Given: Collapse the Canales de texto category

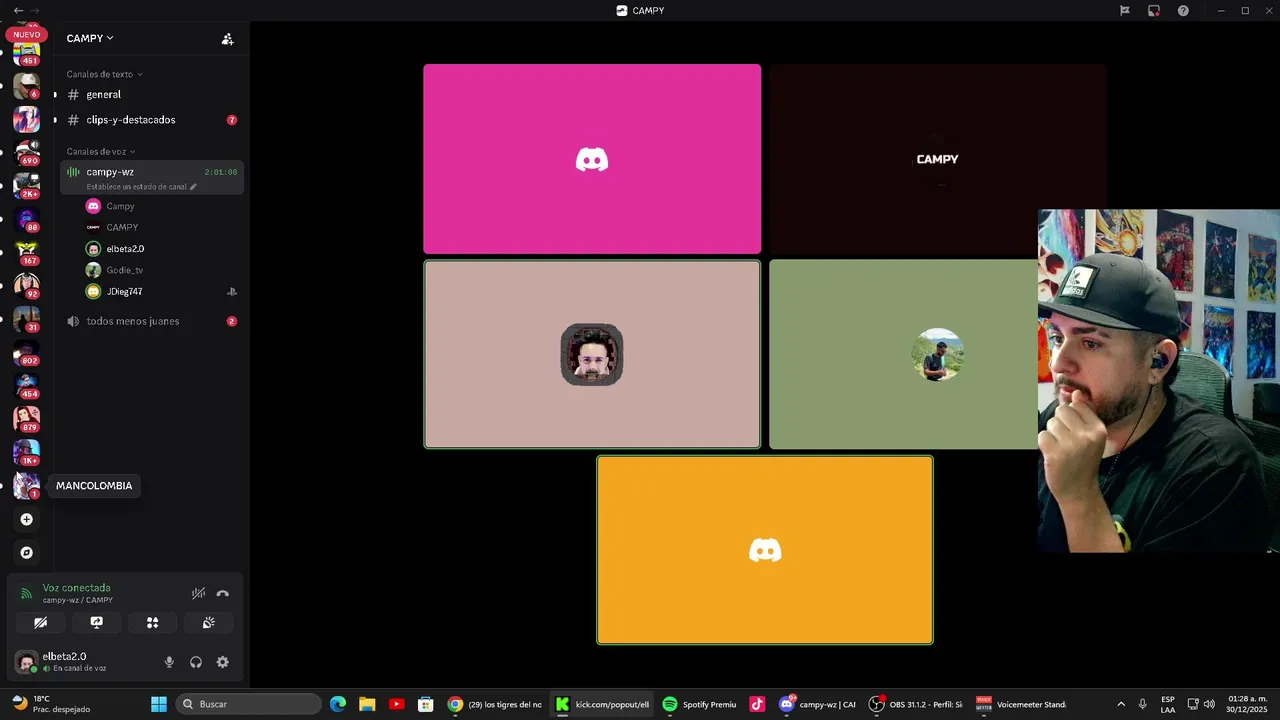Looking at the screenshot, I should [104, 74].
